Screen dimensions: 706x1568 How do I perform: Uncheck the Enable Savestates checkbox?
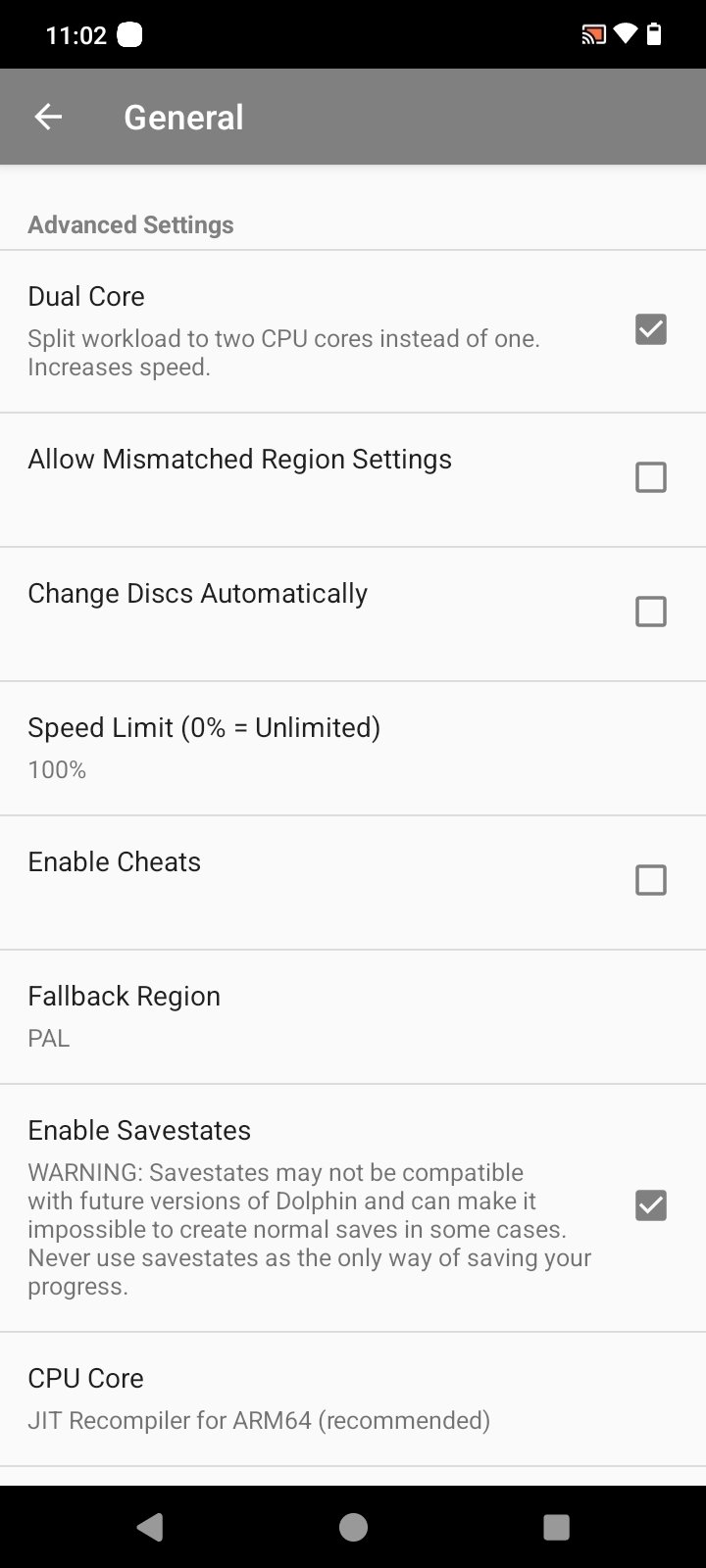[650, 1205]
